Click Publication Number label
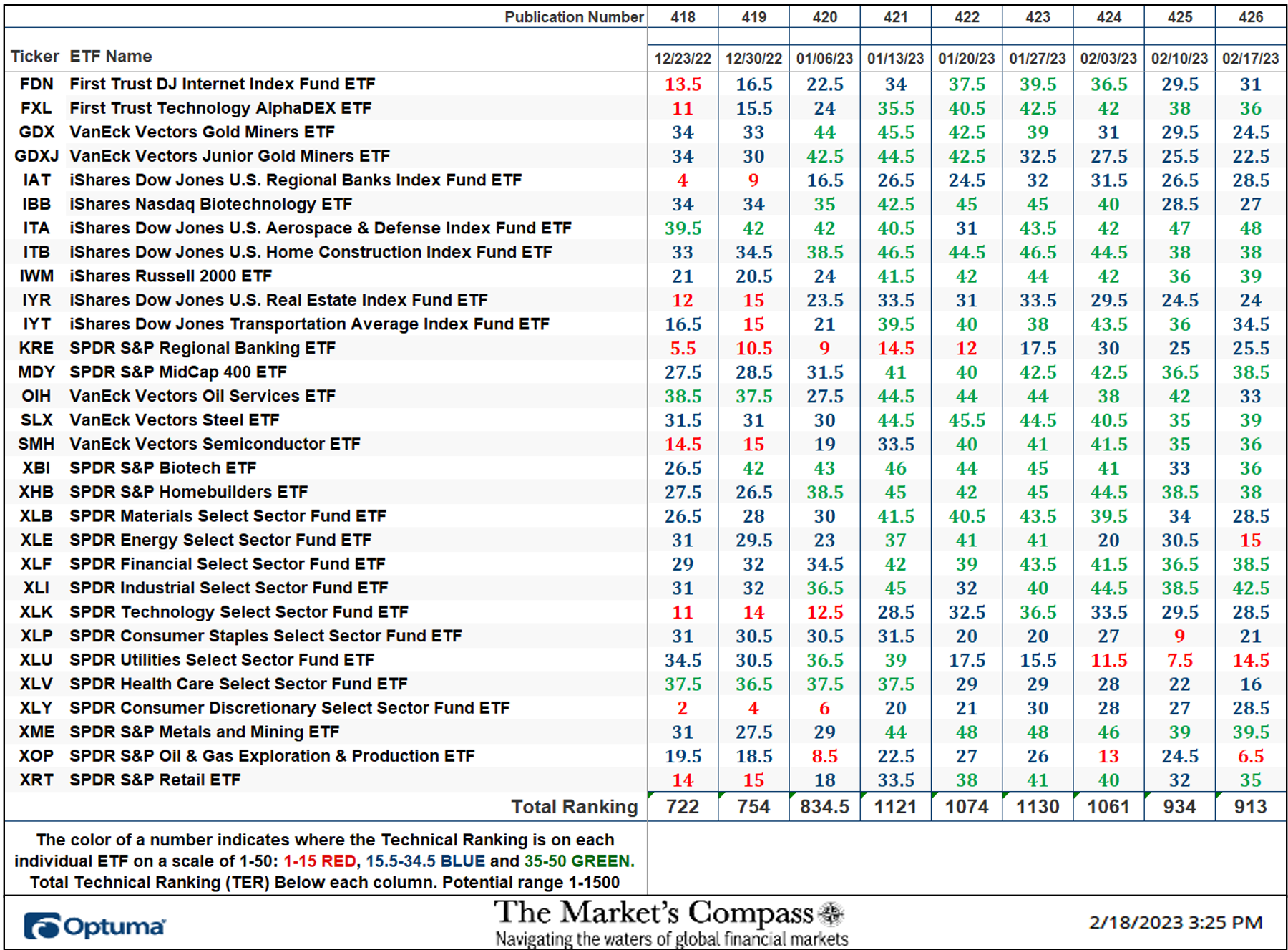1288x950 pixels. (x=574, y=17)
